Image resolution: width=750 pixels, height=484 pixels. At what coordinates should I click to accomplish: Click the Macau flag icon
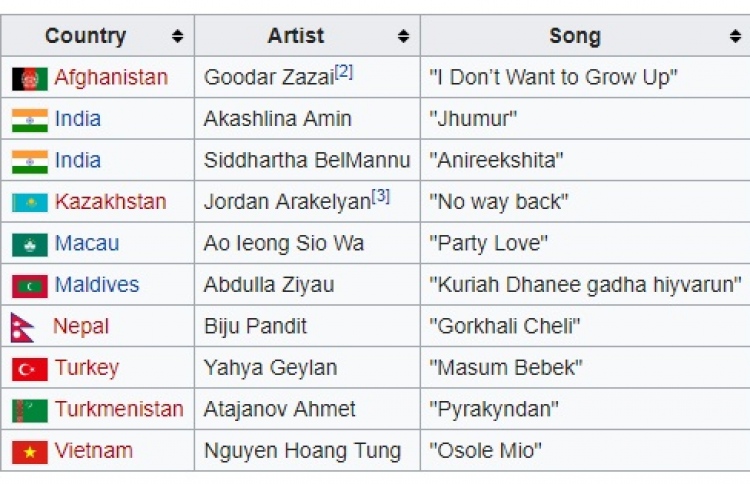[x=30, y=245]
